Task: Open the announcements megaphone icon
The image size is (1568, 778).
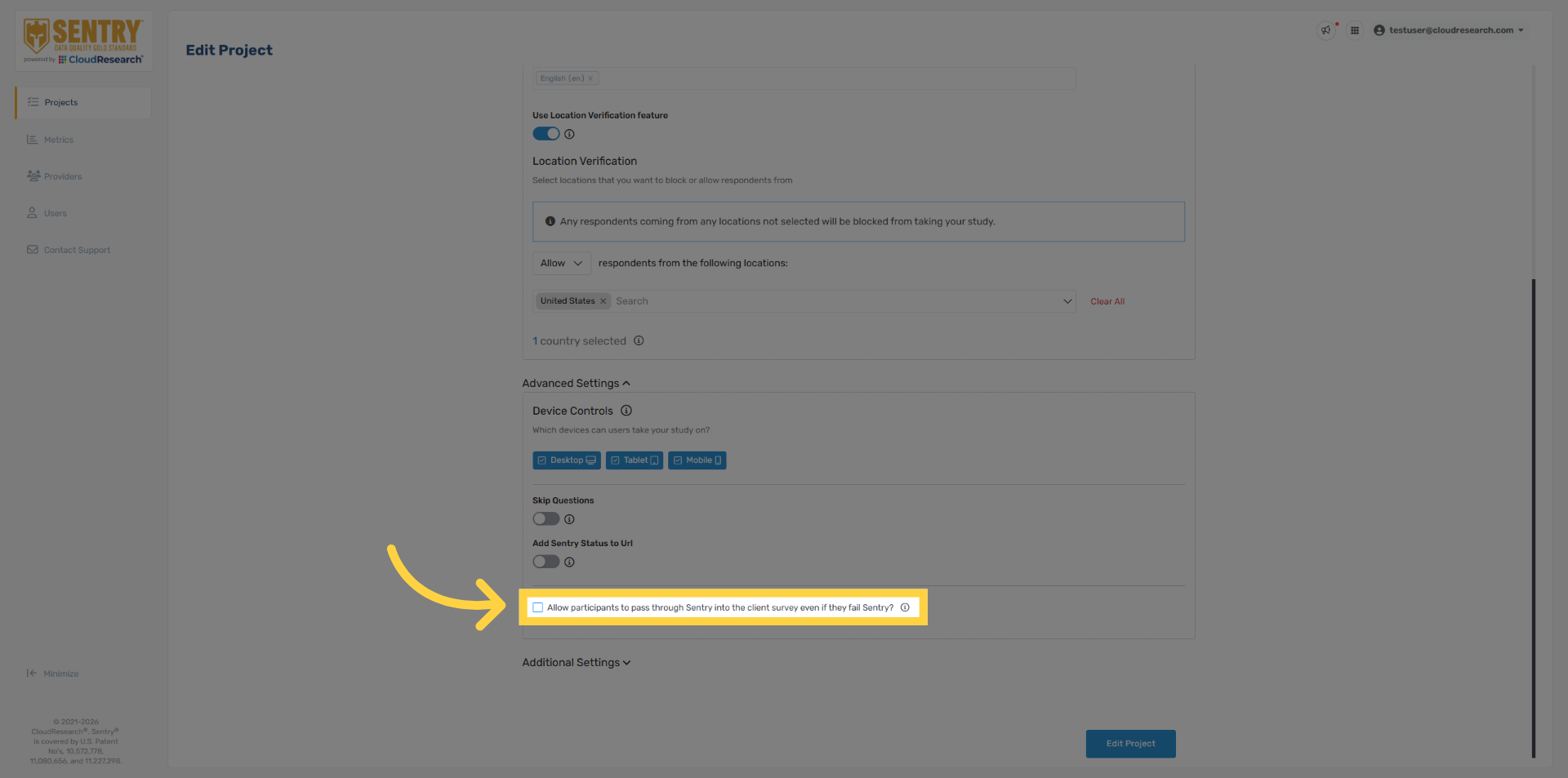Action: 1325,30
